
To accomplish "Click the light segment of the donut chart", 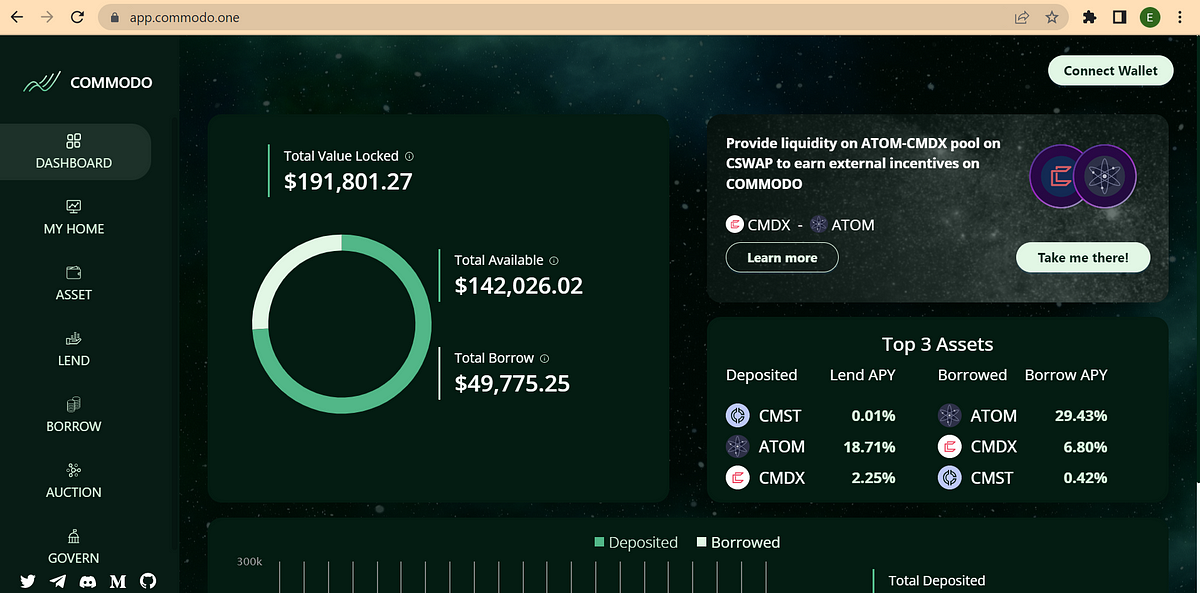I will click(280, 262).
